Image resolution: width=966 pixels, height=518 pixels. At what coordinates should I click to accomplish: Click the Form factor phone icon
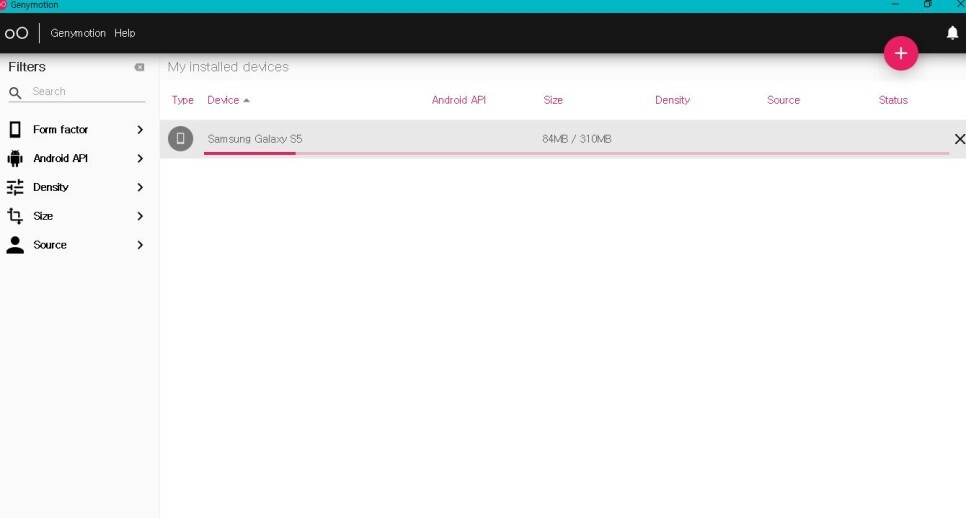coord(15,129)
